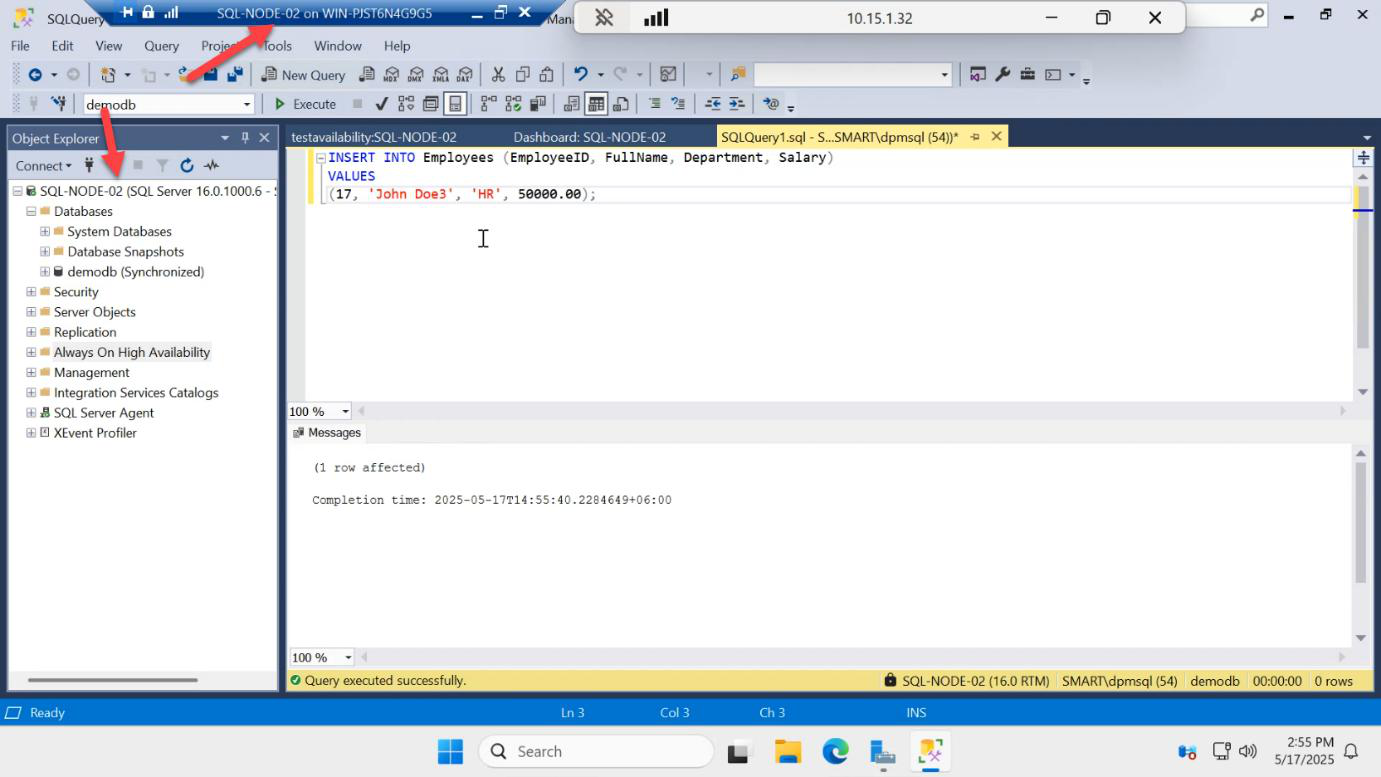Open the Window menu
This screenshot has height=777, width=1381.
(338, 46)
